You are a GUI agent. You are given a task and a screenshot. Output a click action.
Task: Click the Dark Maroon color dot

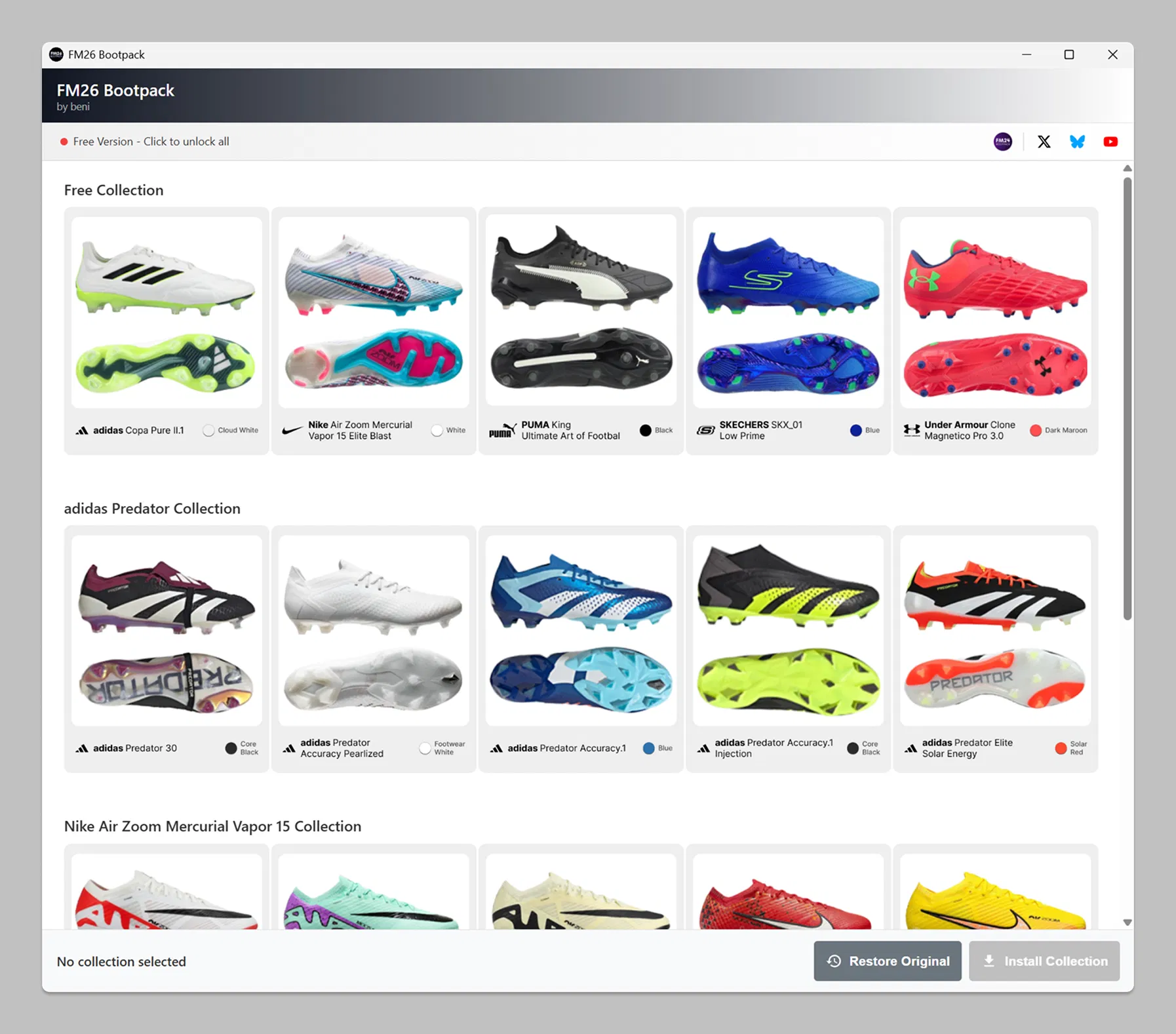point(1035,431)
